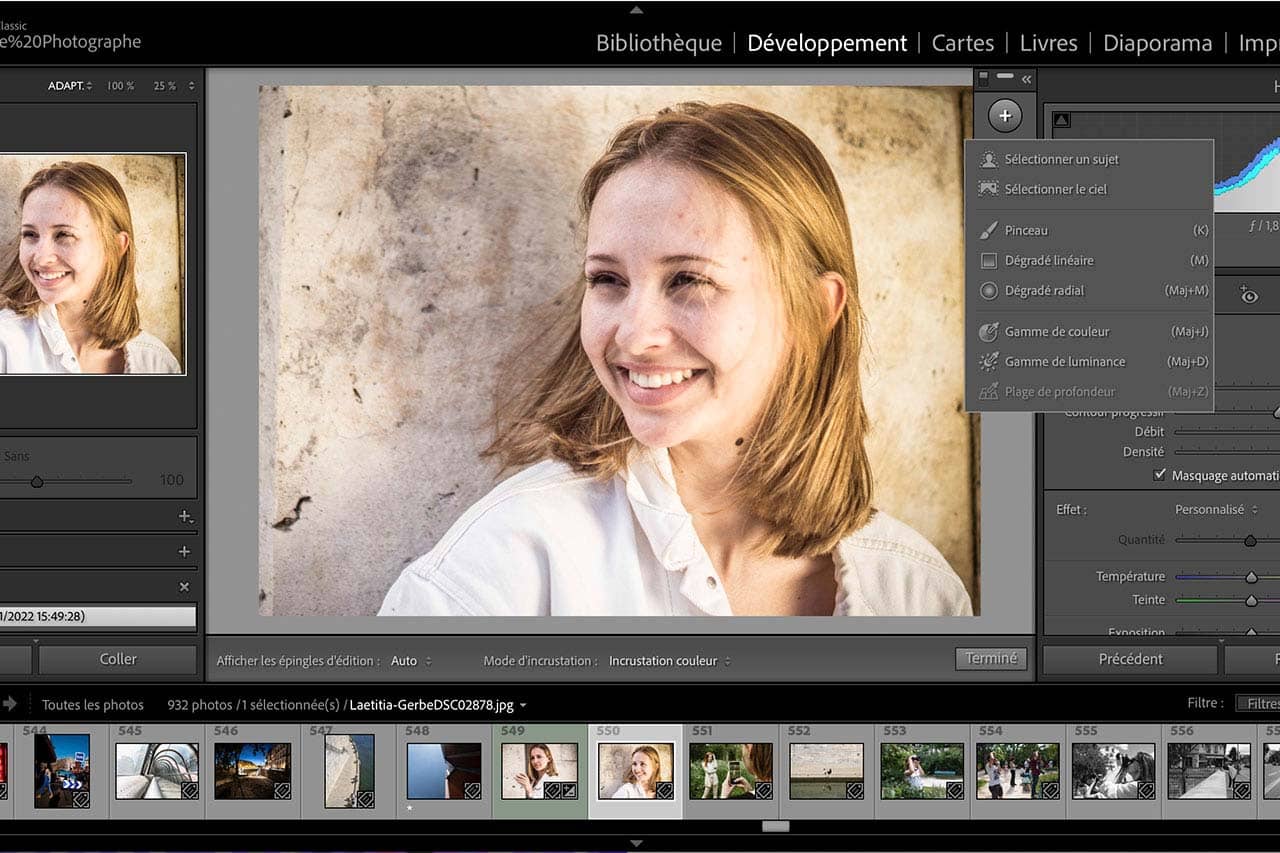Select the Gamme de couleur mask icon
The image size is (1280, 853).
coord(988,331)
